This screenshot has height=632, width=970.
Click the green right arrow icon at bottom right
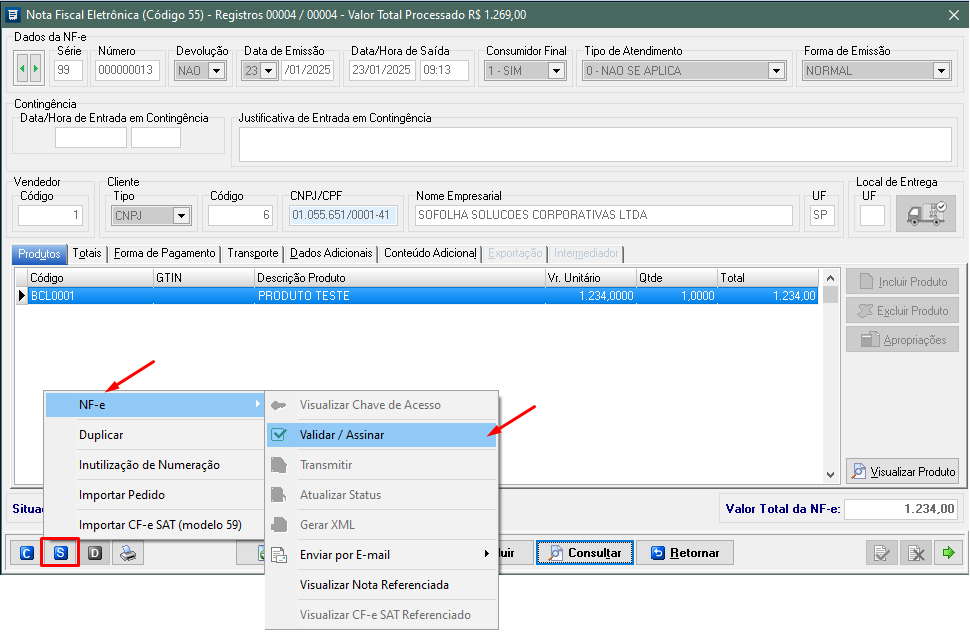946,553
